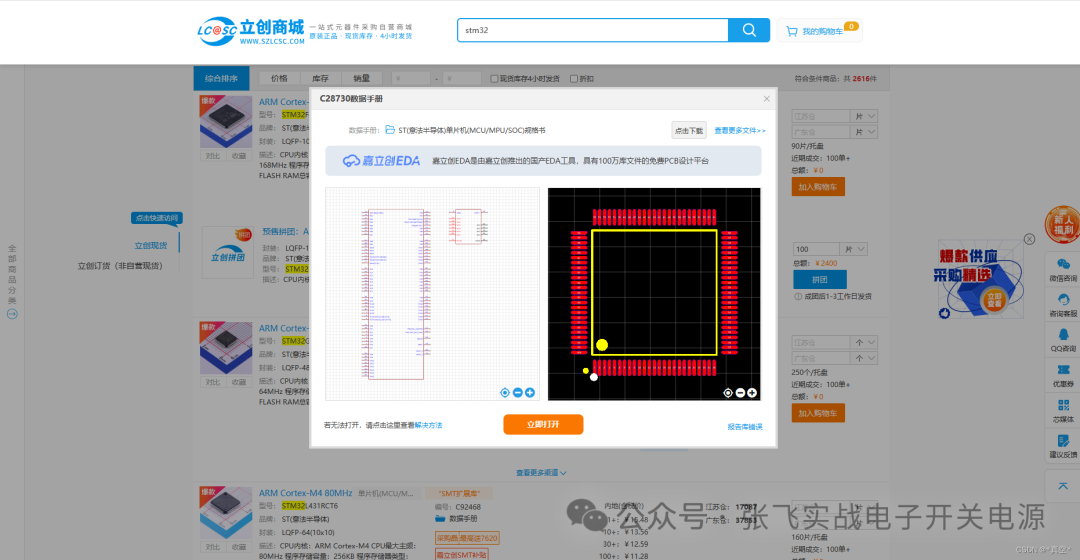
Task: Open unit dropdown beside 广东仓 in 250个/托盘 row
Action: [x=864, y=358]
